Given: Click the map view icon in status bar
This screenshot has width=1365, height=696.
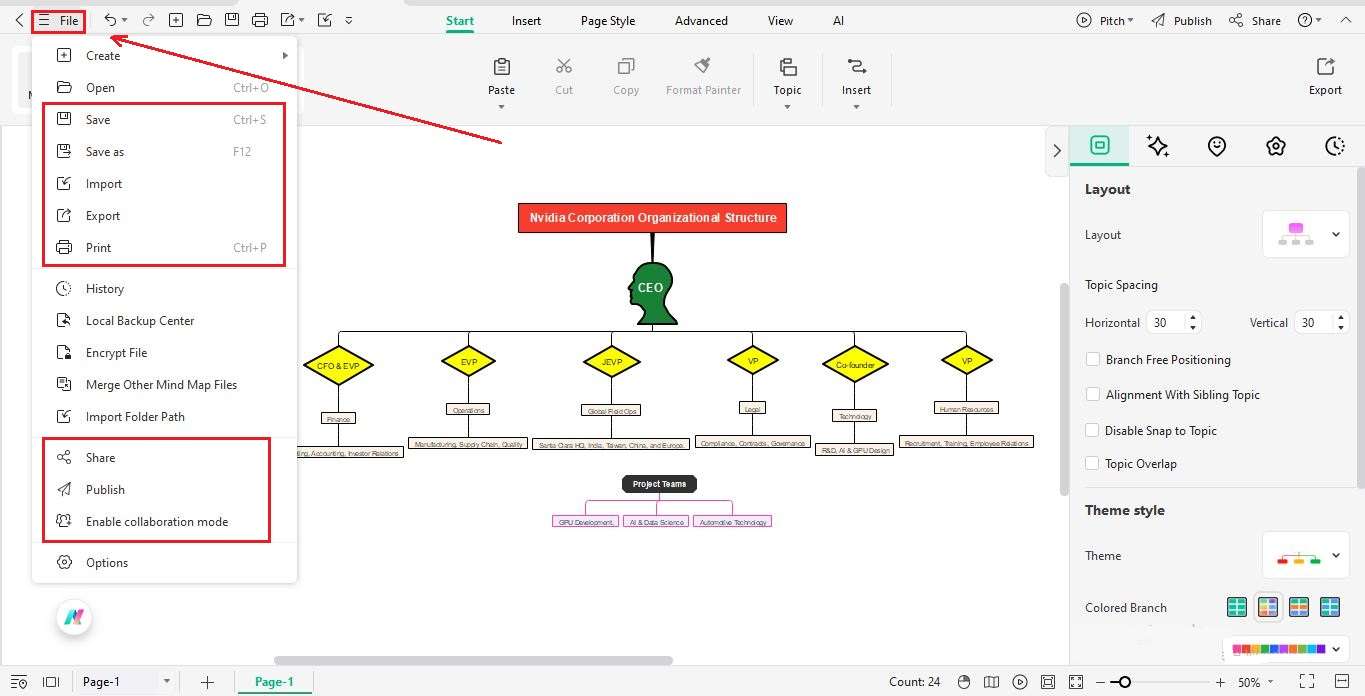Looking at the screenshot, I should click(x=991, y=682).
